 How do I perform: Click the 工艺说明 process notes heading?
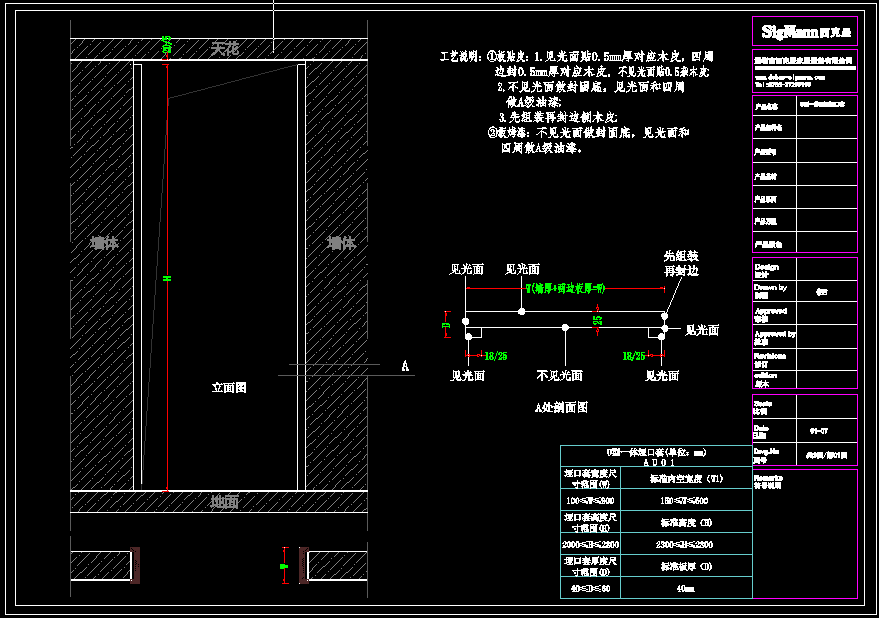click(x=461, y=56)
